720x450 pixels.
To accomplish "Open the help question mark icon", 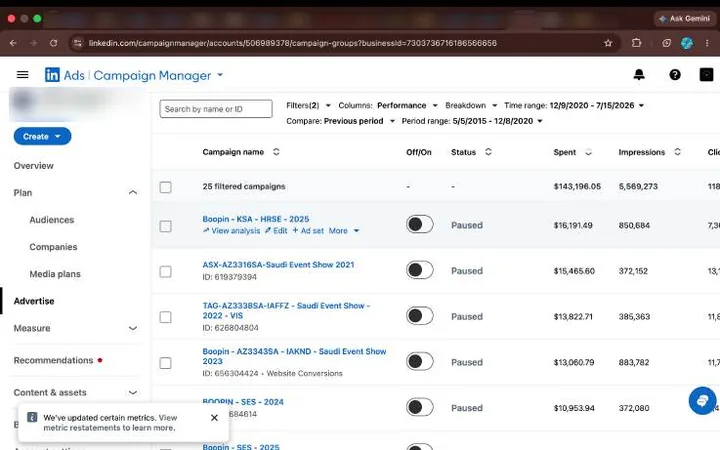I will (x=675, y=74).
